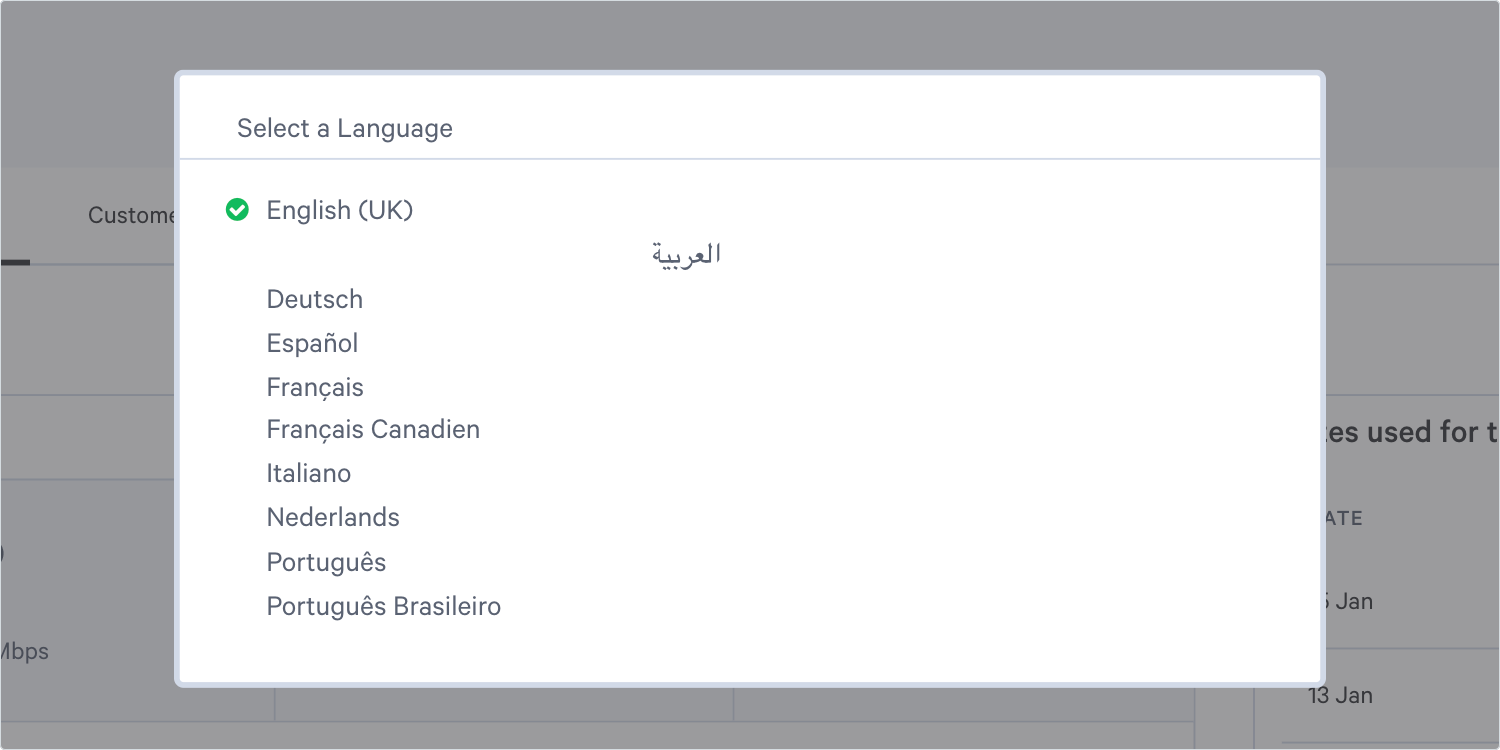Choose Português from the list
The height and width of the screenshot is (750, 1500).
click(326, 562)
